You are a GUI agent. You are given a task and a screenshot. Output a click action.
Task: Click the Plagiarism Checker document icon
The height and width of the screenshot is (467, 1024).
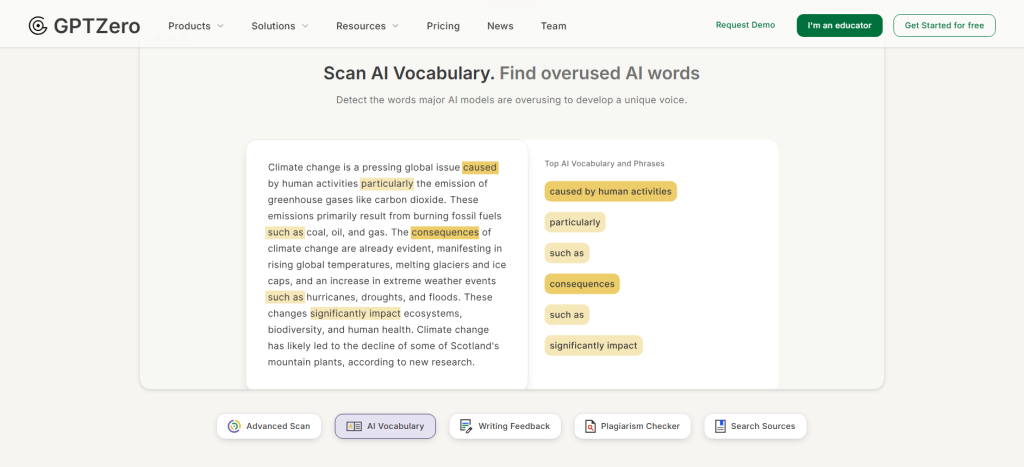pyautogui.click(x=590, y=426)
